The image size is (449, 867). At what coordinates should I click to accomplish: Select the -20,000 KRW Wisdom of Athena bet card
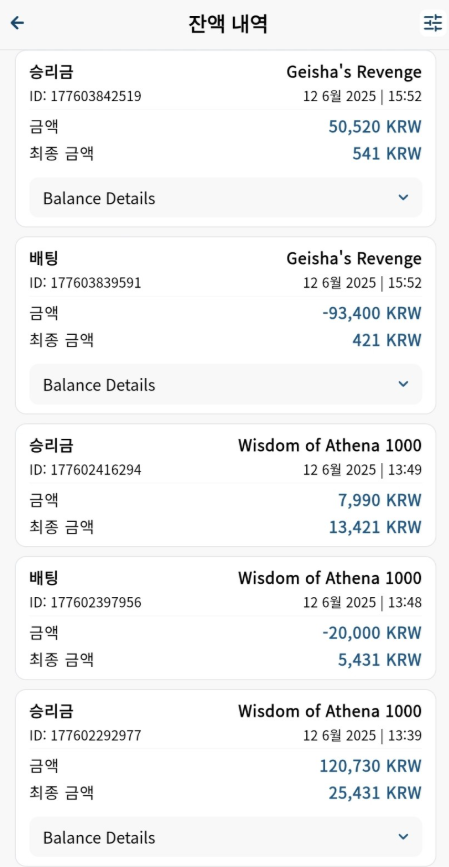tap(226, 618)
